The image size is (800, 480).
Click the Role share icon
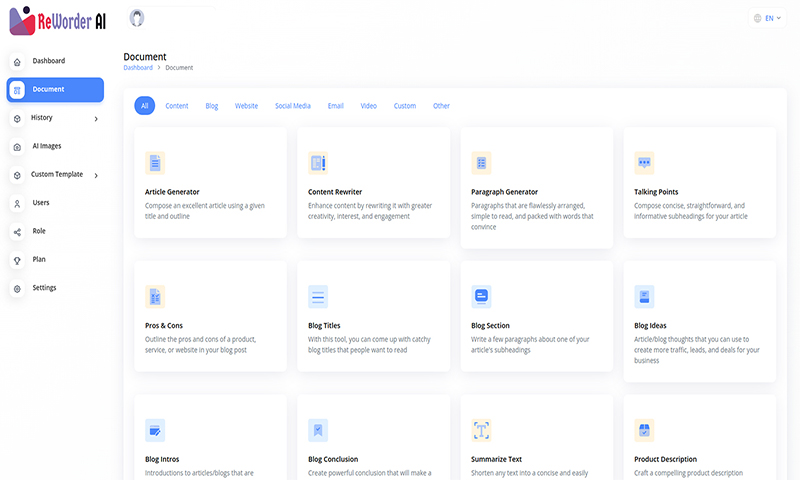click(x=17, y=232)
